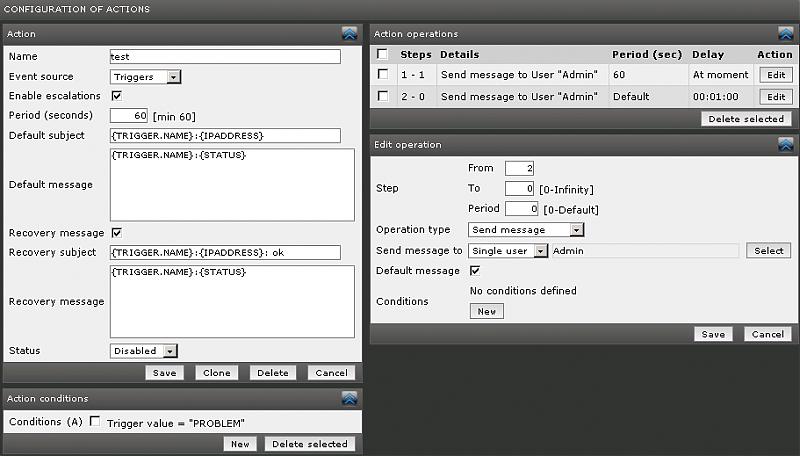
Task: Collapse the Edit operation panel chevron
Action: click(786, 144)
